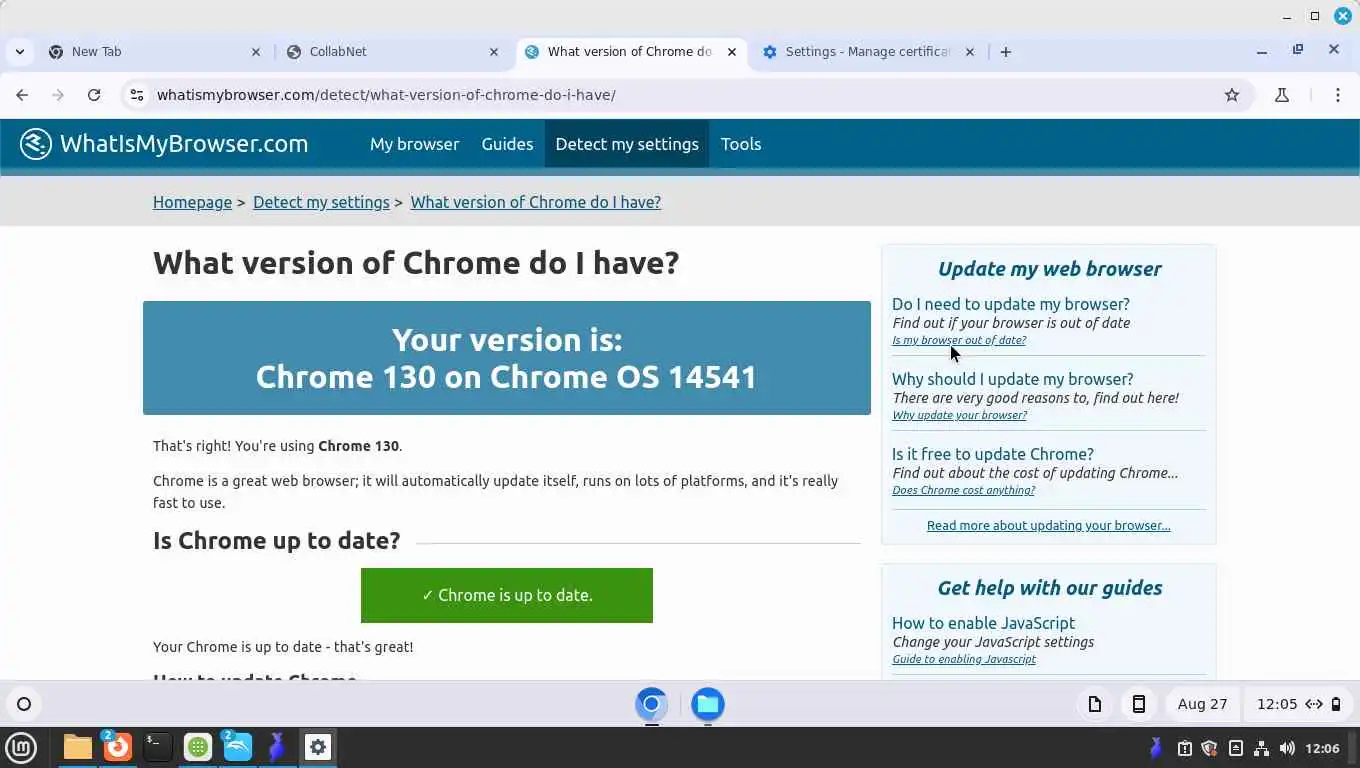Image resolution: width=1360 pixels, height=768 pixels.
Task: Open Do I need to update my browser?
Action: (x=1011, y=304)
